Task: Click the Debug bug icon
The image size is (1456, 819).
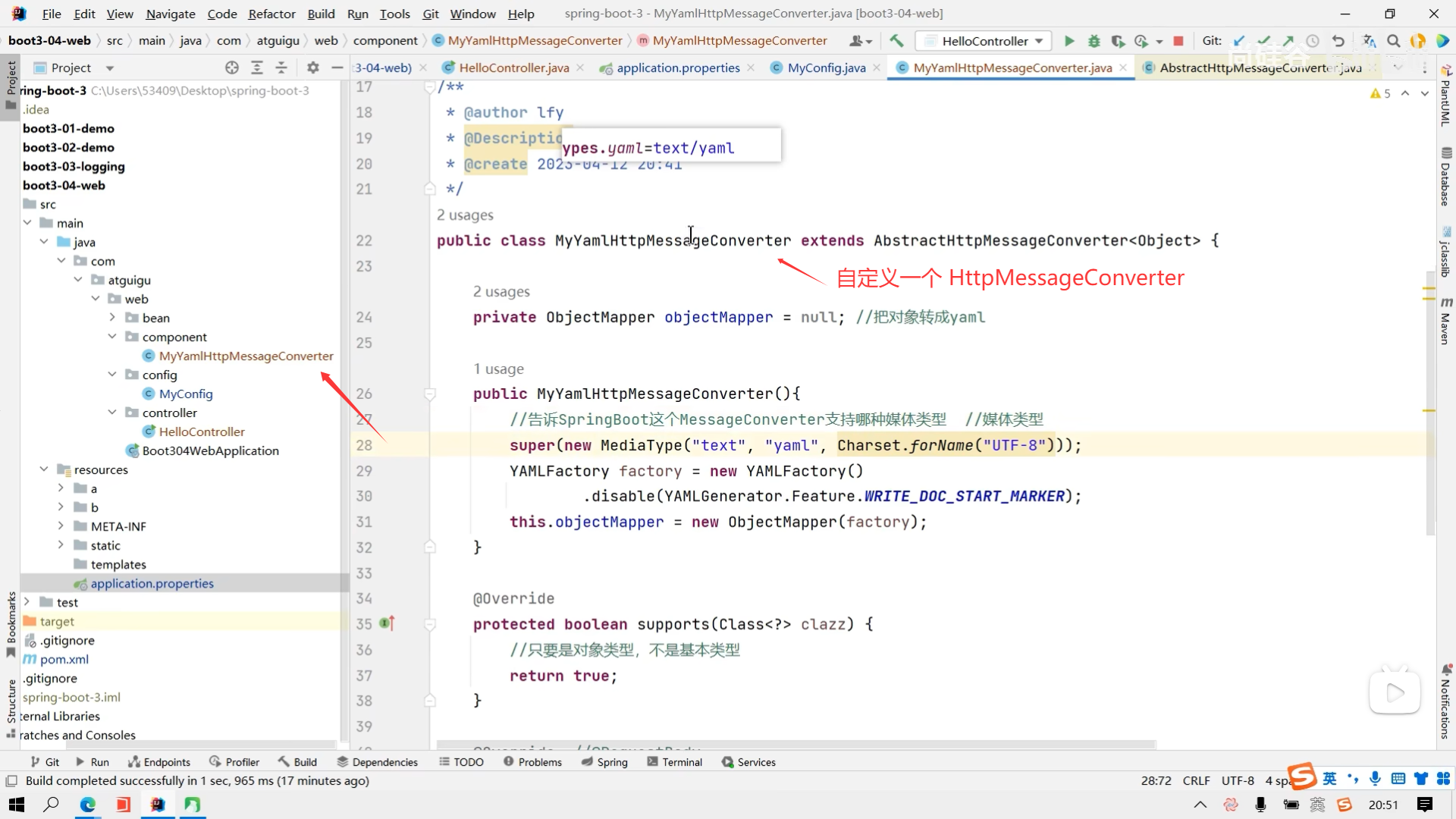Action: [x=1094, y=41]
